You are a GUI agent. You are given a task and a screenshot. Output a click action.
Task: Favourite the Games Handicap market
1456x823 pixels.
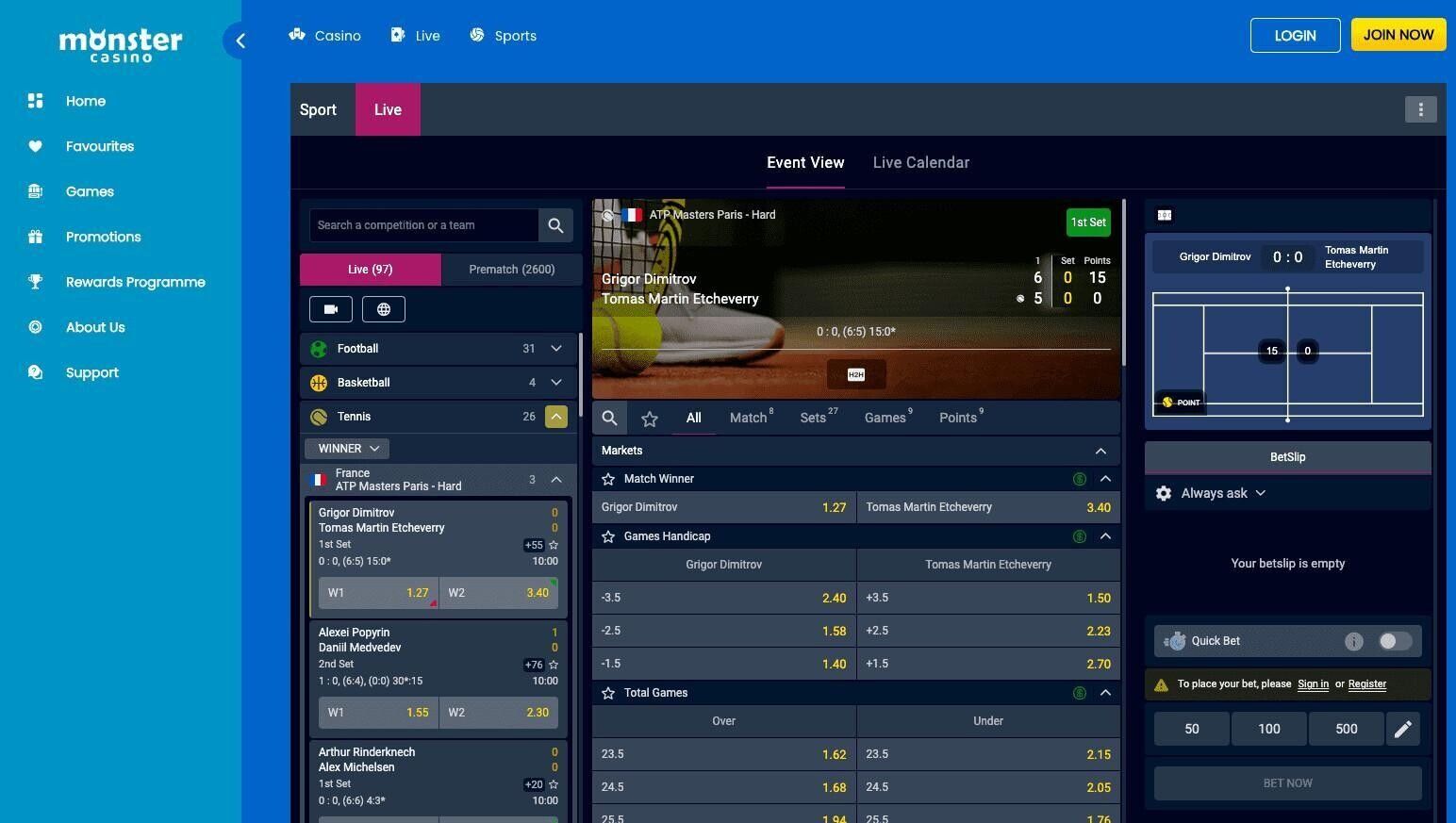pos(608,536)
